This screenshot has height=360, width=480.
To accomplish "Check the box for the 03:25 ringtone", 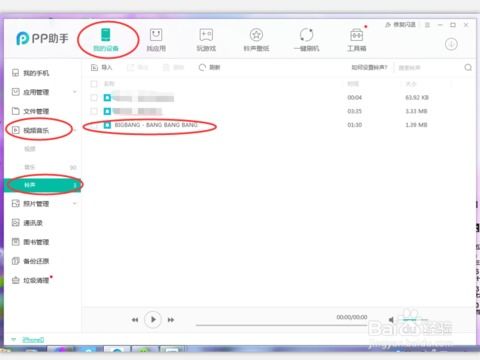I will coord(94,111).
